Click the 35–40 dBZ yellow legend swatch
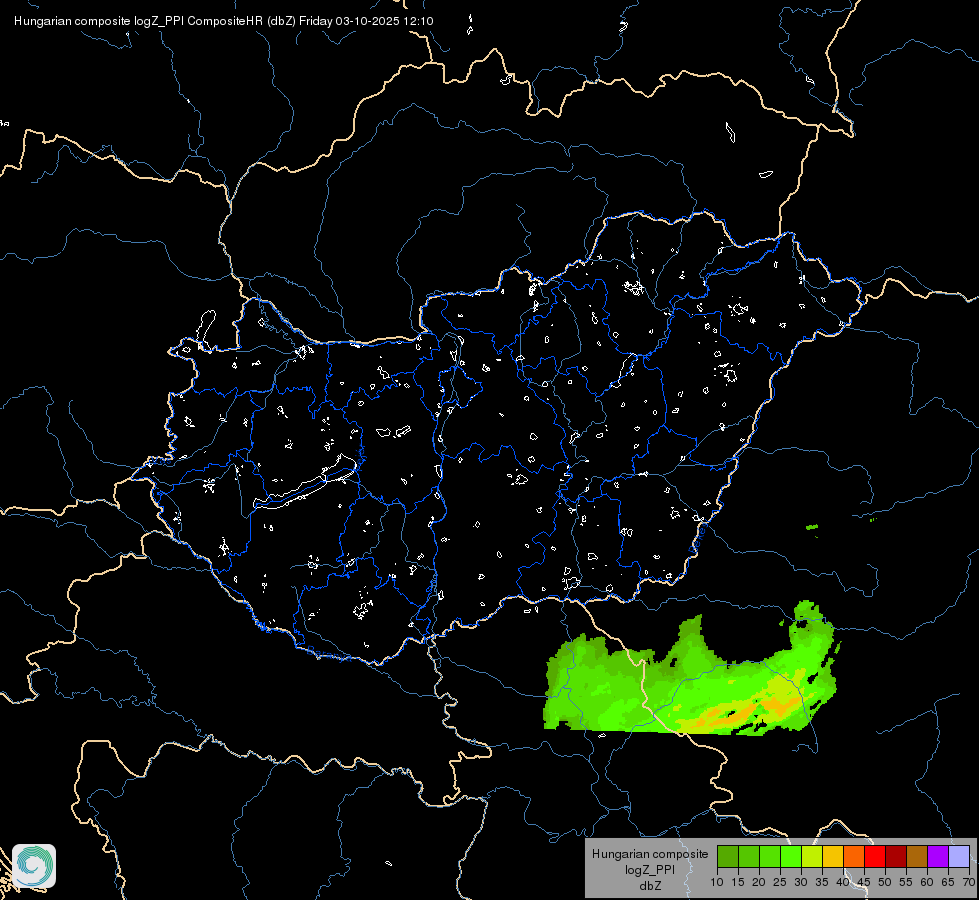This screenshot has width=979, height=900. click(833, 856)
